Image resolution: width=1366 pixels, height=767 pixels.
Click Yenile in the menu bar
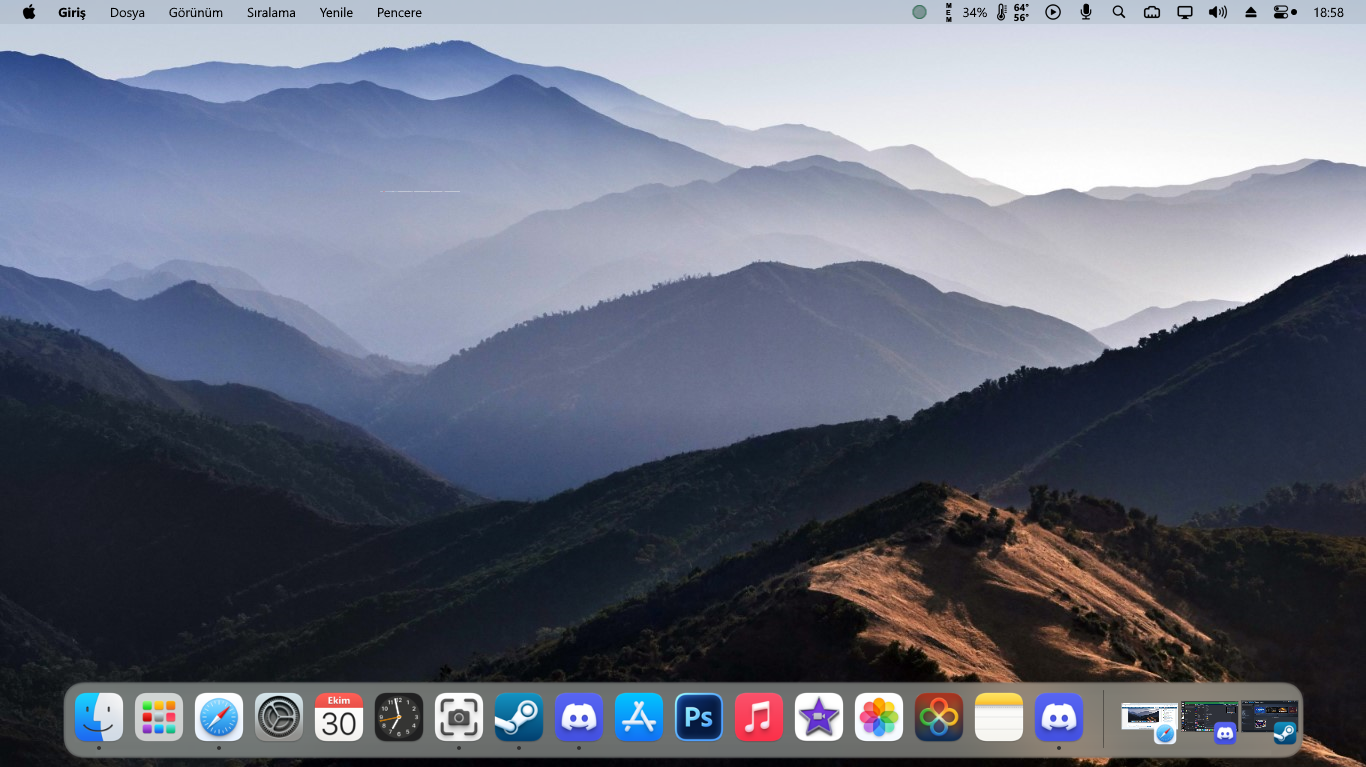[335, 12]
